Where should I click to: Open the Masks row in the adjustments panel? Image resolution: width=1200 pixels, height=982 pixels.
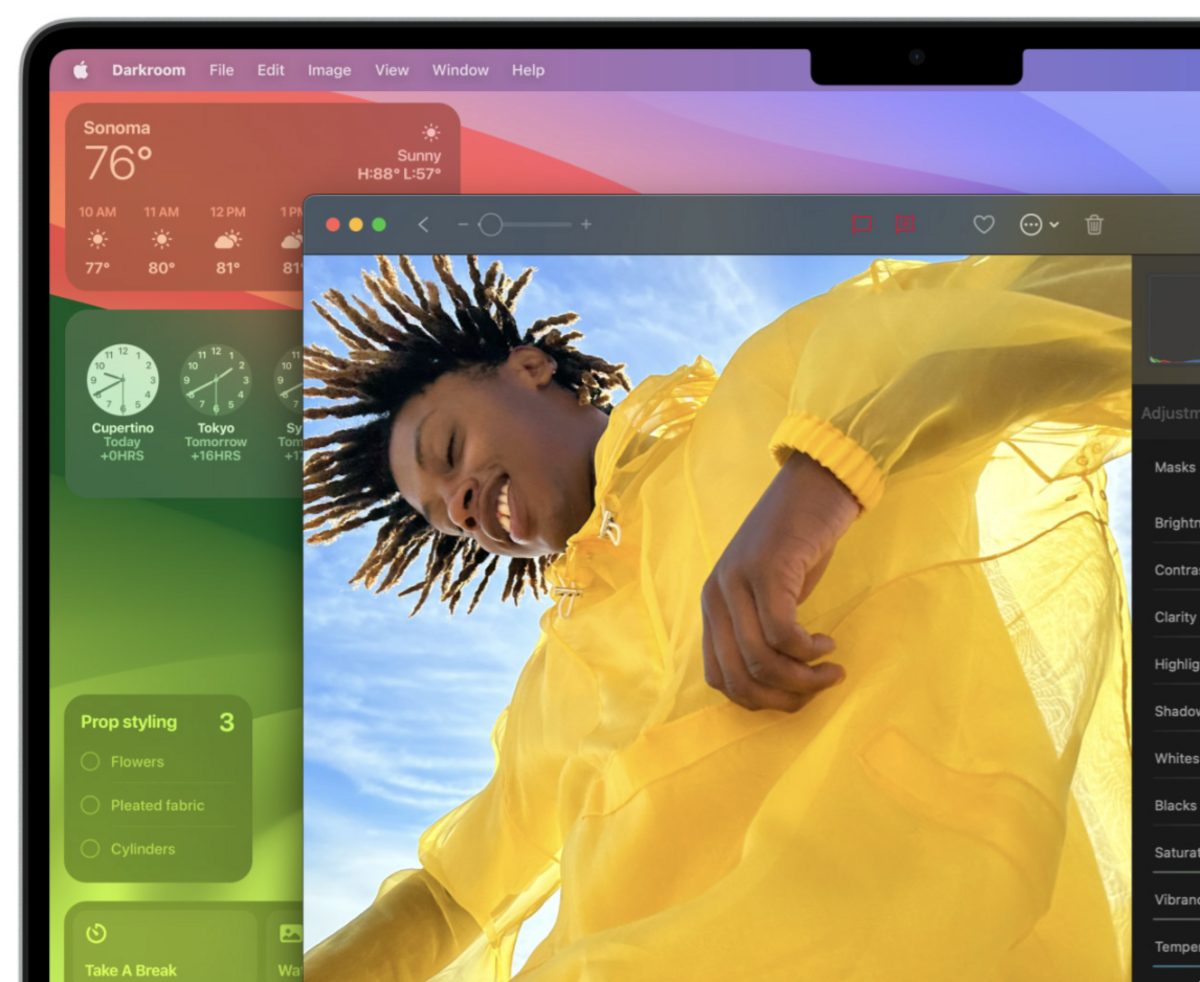point(1174,467)
